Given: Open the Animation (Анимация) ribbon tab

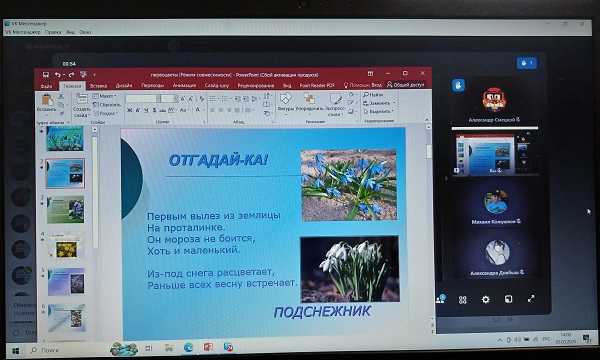Looking at the screenshot, I should (184, 85).
